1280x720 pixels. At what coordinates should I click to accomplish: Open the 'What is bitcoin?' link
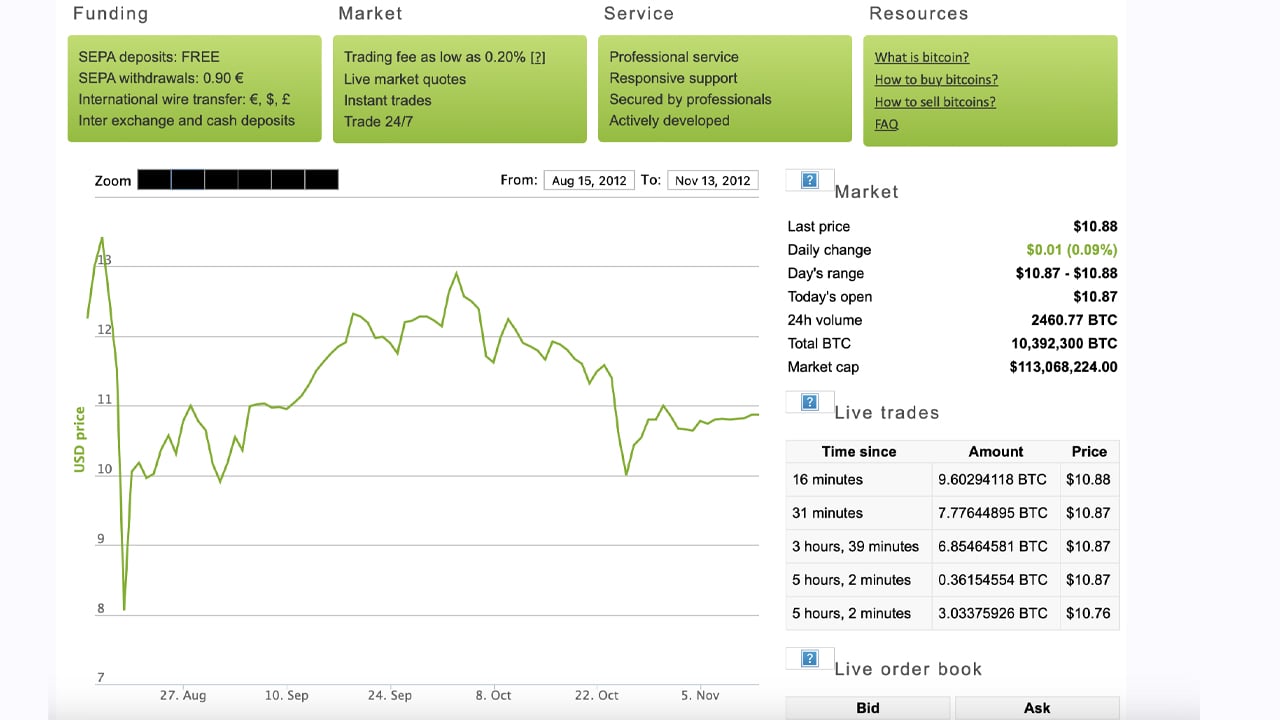coord(921,57)
